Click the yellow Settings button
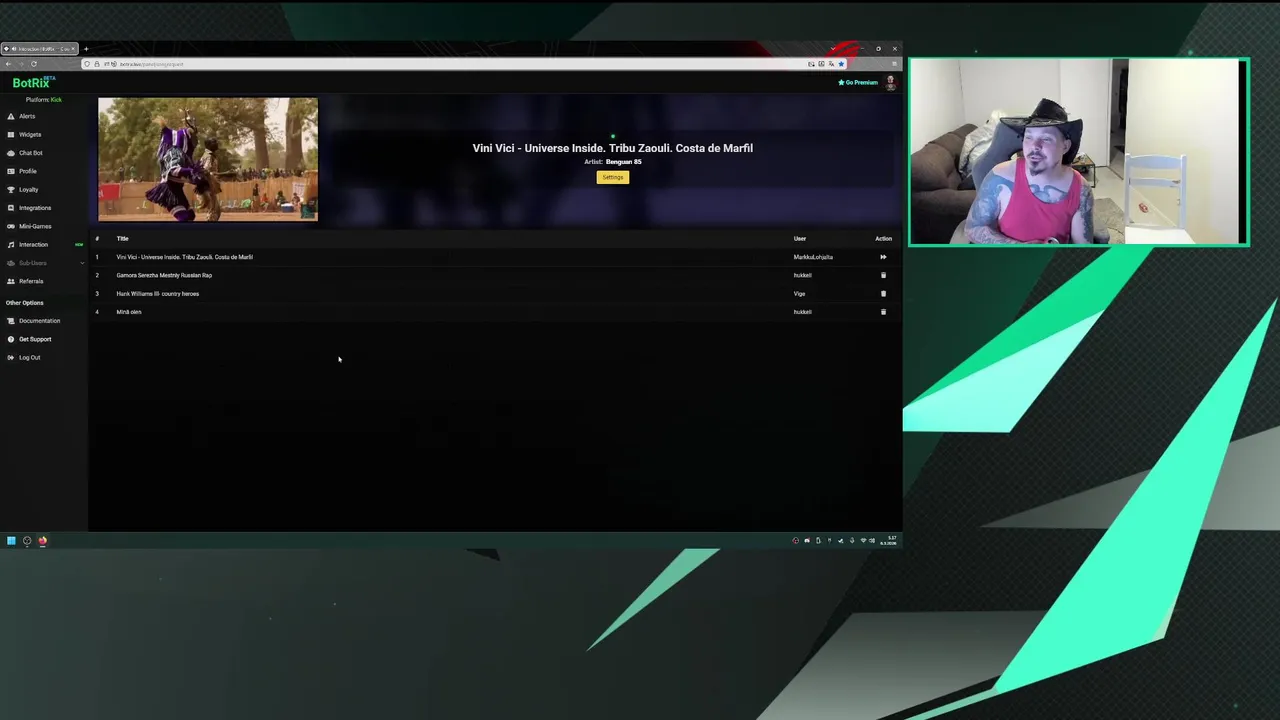1280x720 pixels. (x=613, y=177)
